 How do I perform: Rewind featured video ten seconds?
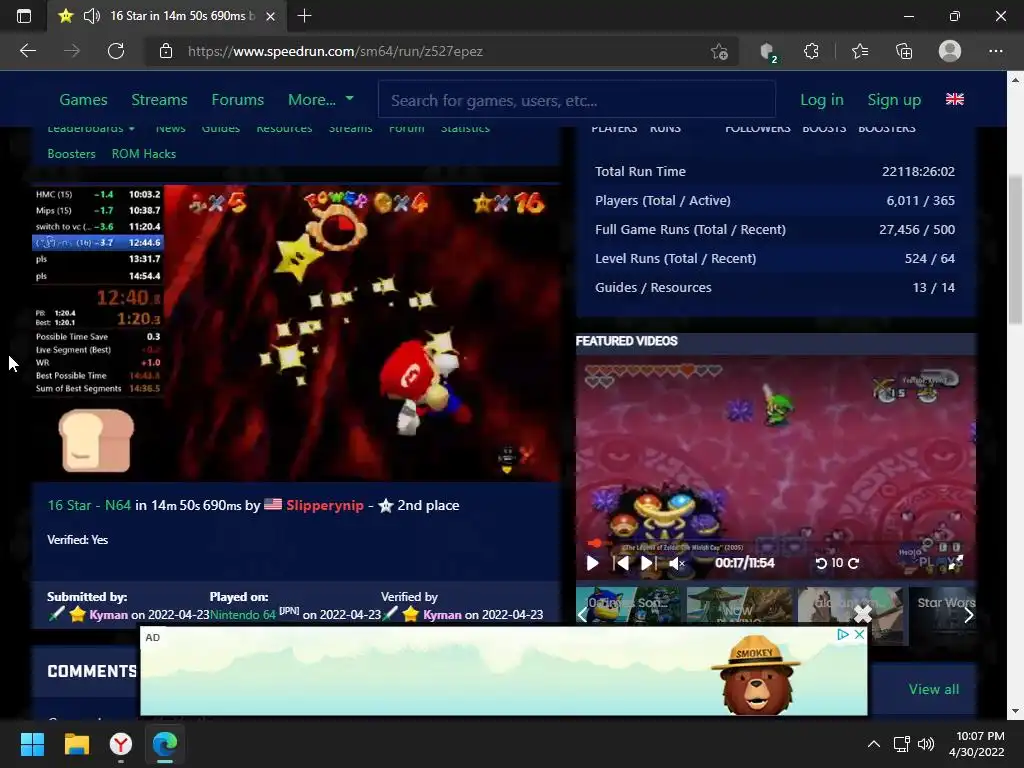[822, 563]
